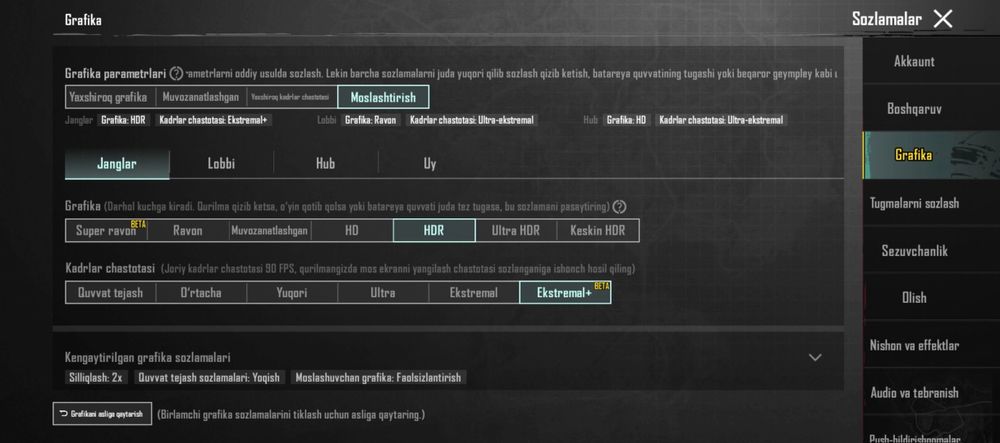Click 'Silliqlash: 2x' tag
The image size is (1000, 443).
point(96,377)
